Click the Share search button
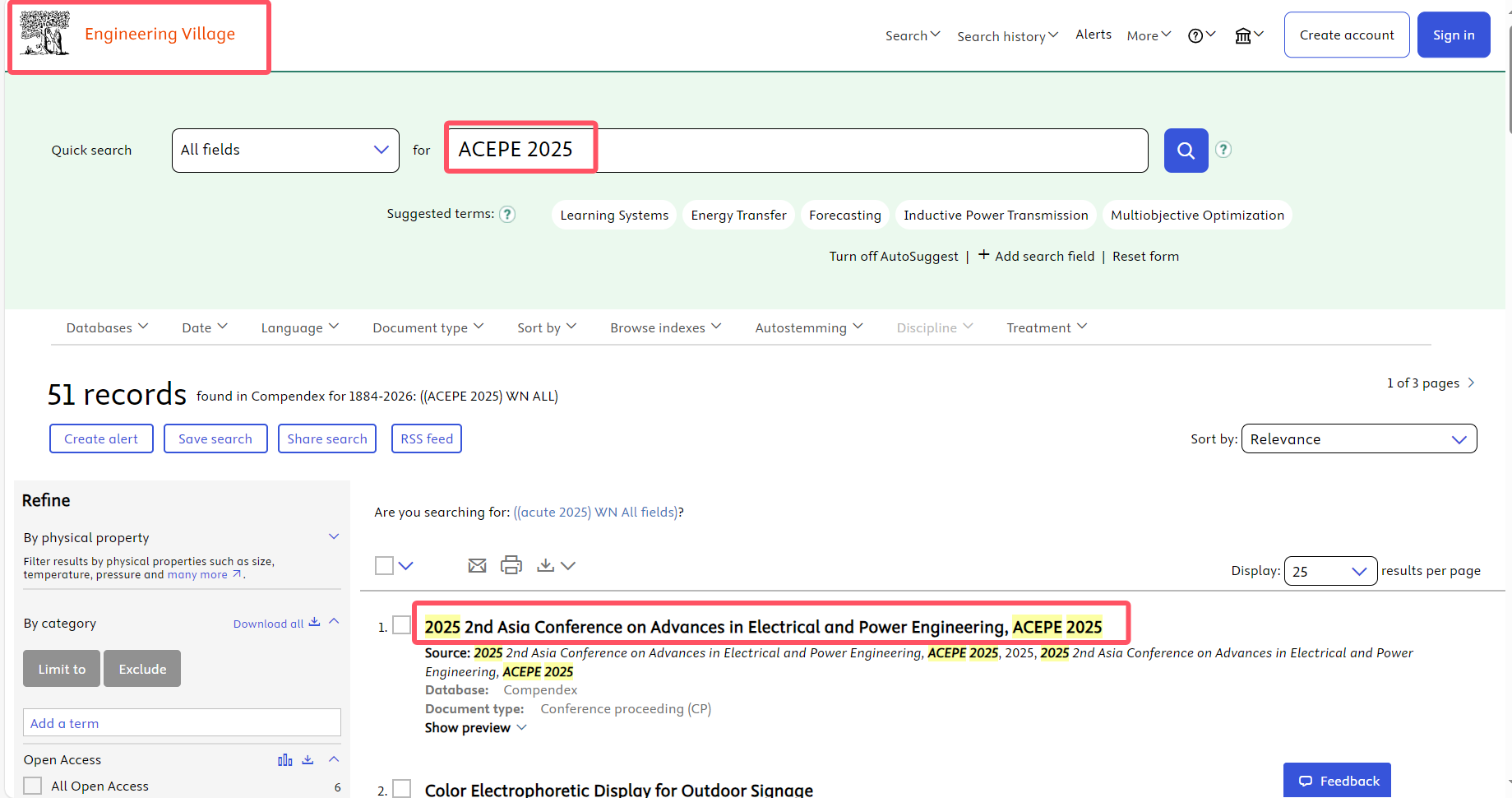Screen dimensions: 1512x798 click(x=327, y=438)
